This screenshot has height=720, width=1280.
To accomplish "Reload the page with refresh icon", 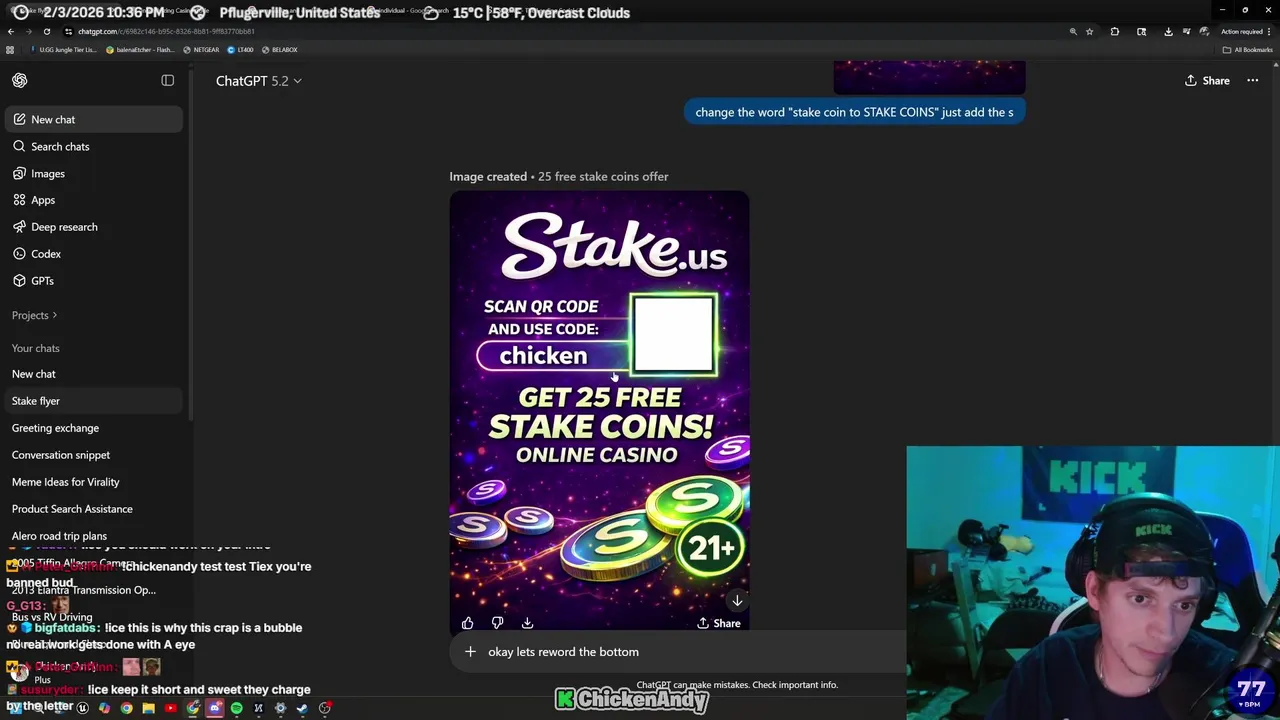I will [46, 31].
